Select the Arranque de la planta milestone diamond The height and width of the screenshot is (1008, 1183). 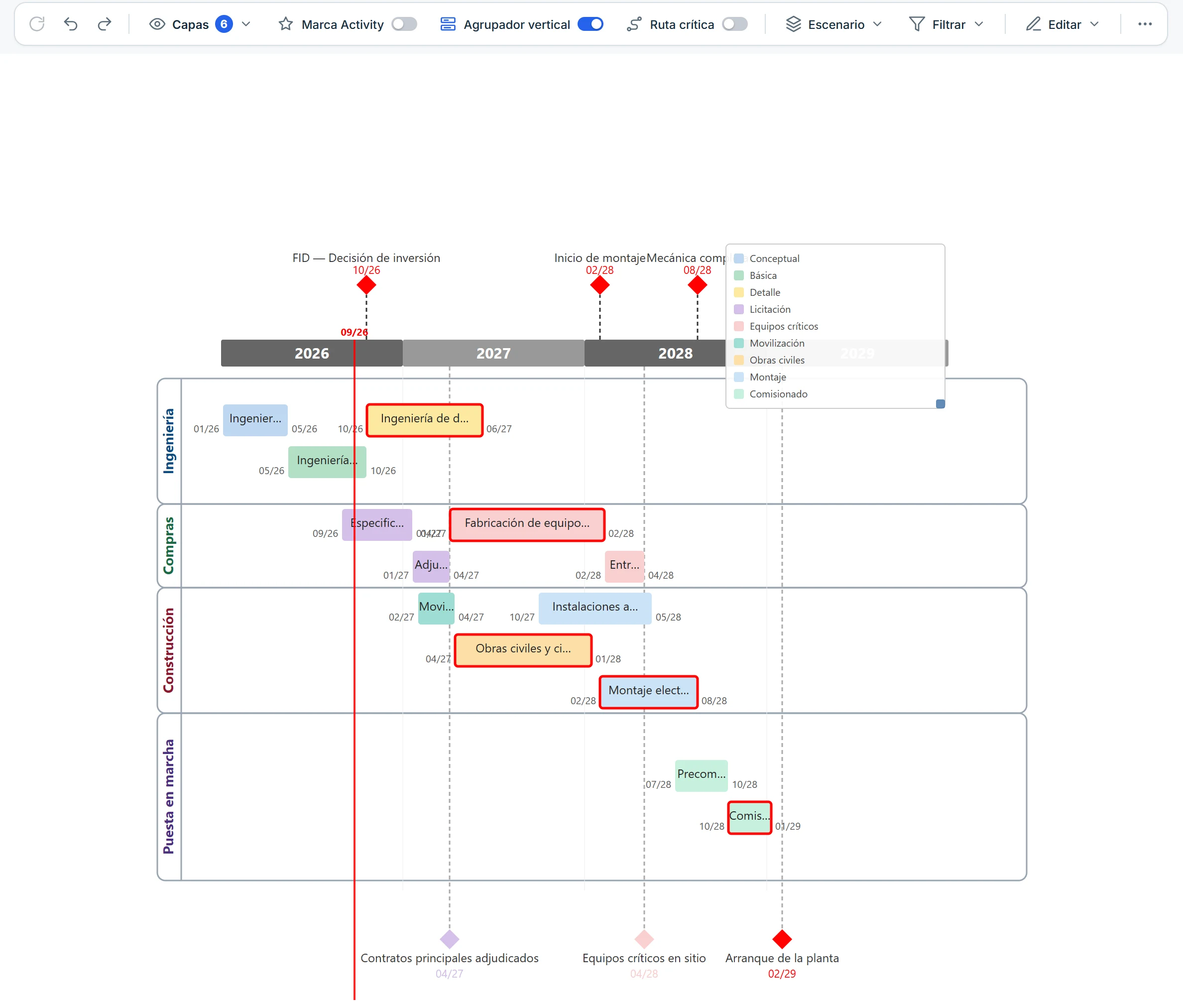tap(782, 938)
